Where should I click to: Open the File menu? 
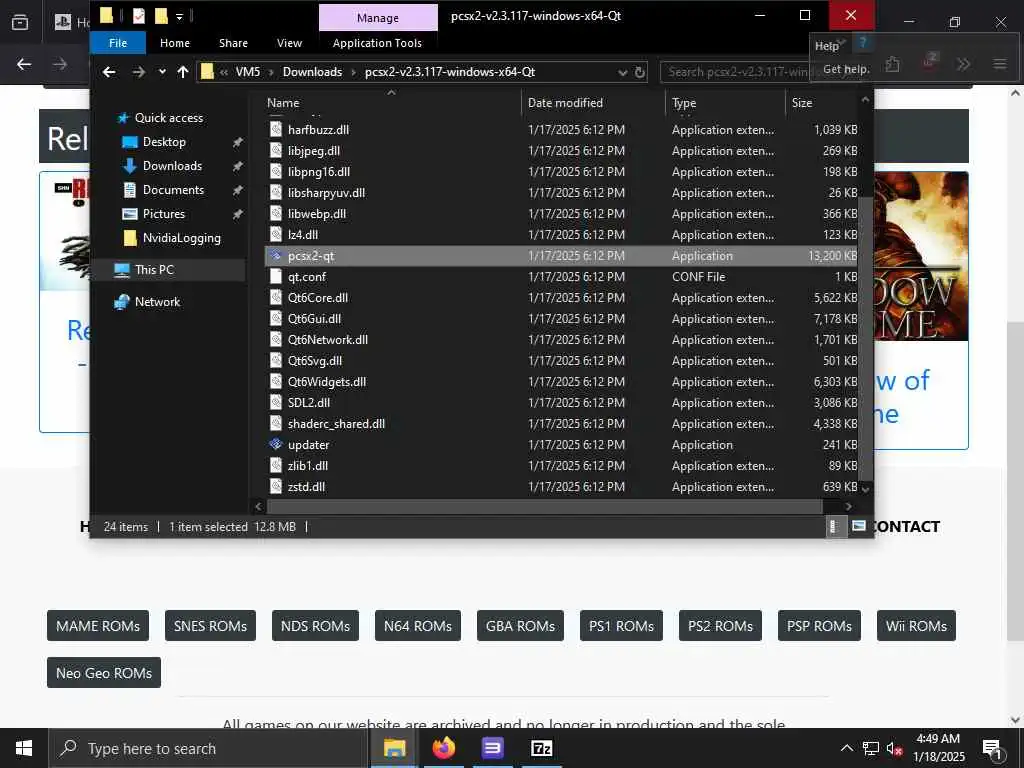pyautogui.click(x=118, y=43)
